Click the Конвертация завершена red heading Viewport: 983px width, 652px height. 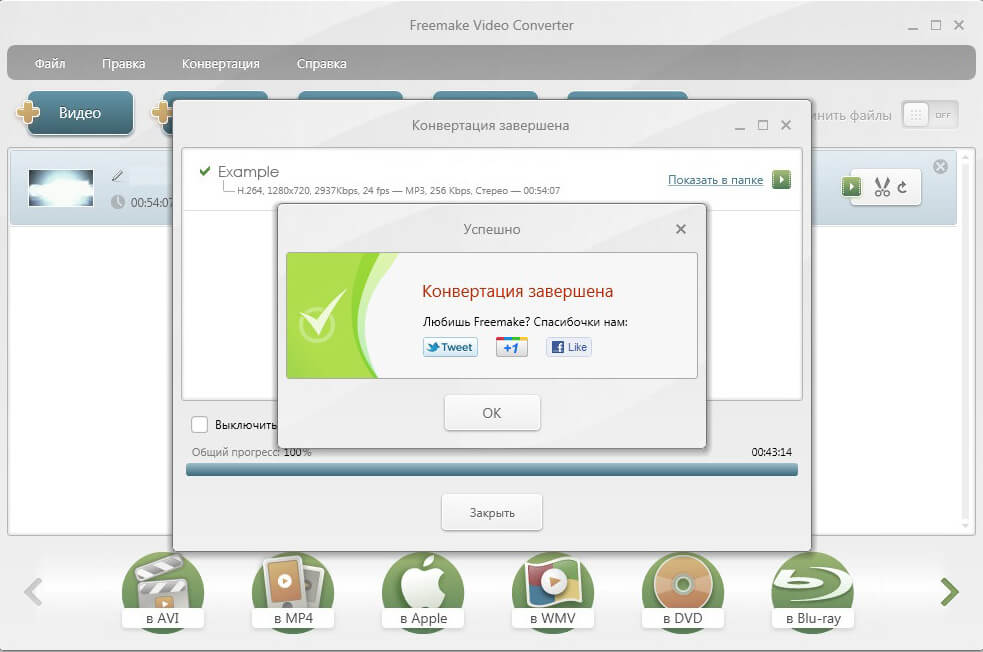click(517, 292)
